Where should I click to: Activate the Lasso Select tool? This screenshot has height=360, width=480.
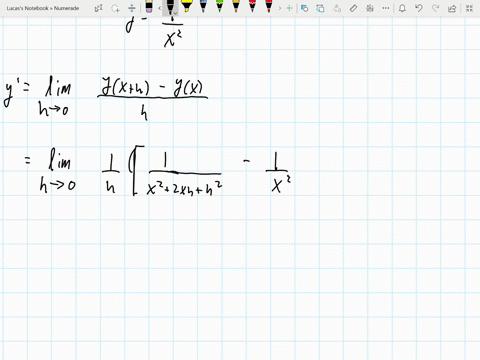(x=115, y=8)
